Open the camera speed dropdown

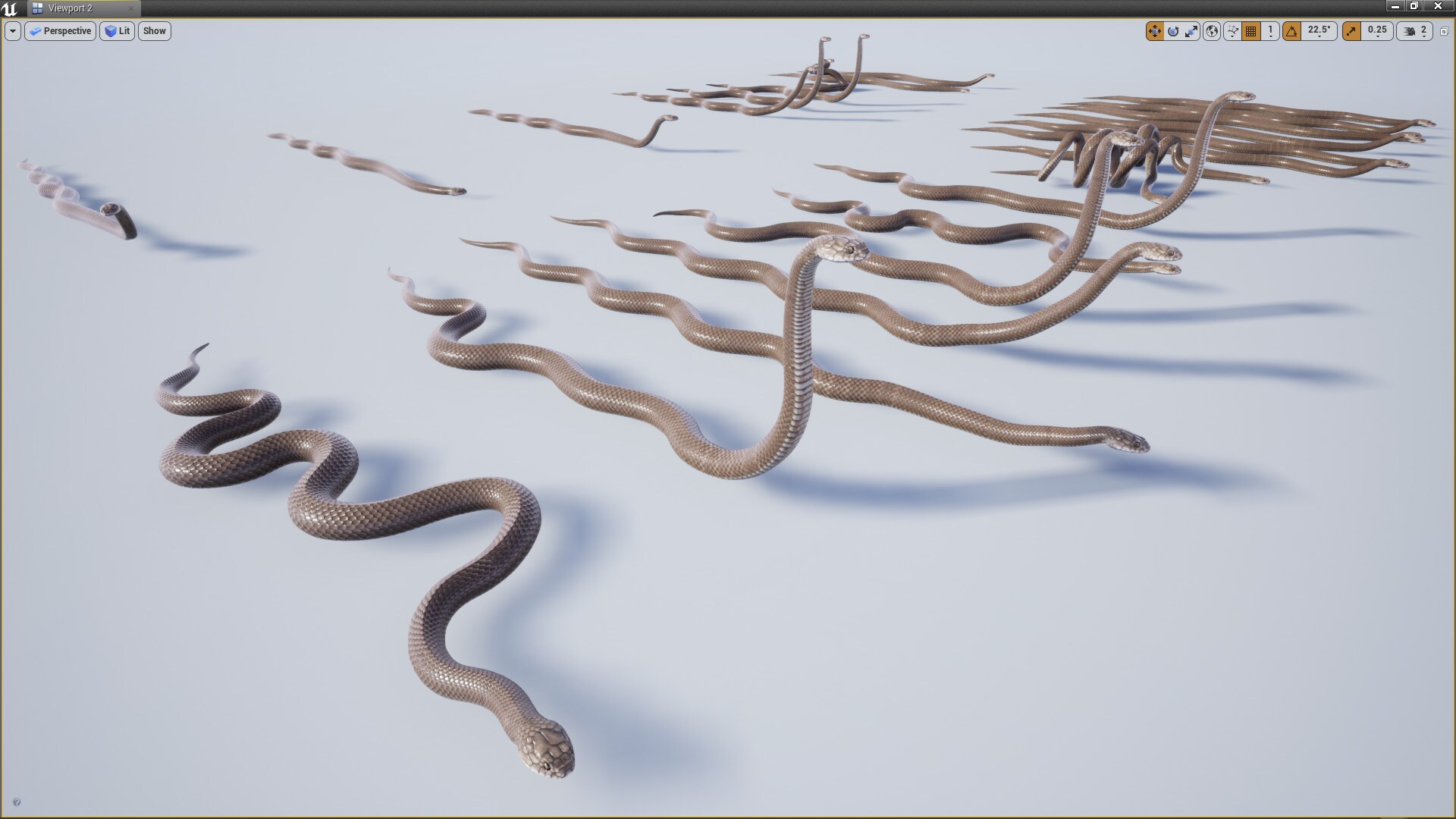[1422, 31]
